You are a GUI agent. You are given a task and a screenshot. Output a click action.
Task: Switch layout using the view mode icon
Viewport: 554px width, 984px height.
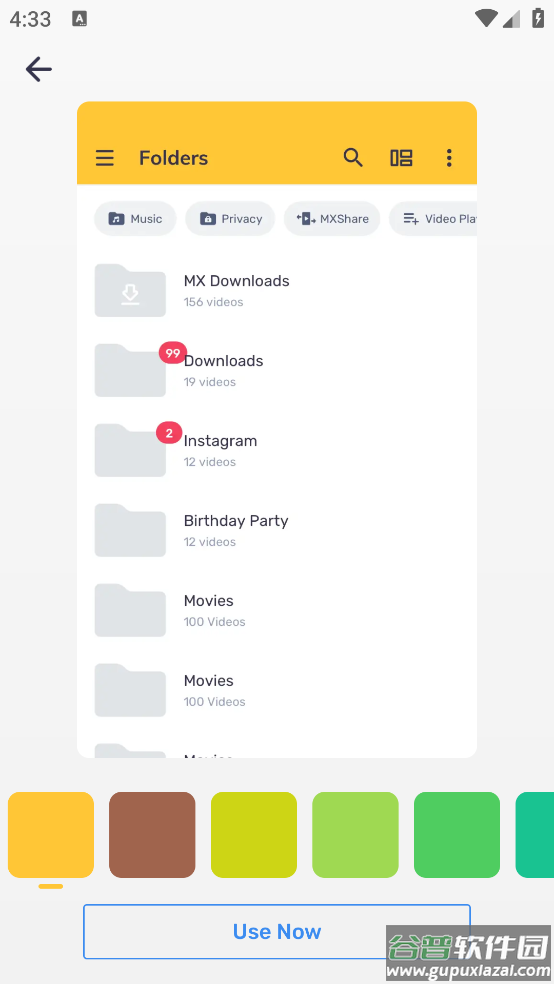tap(402, 158)
